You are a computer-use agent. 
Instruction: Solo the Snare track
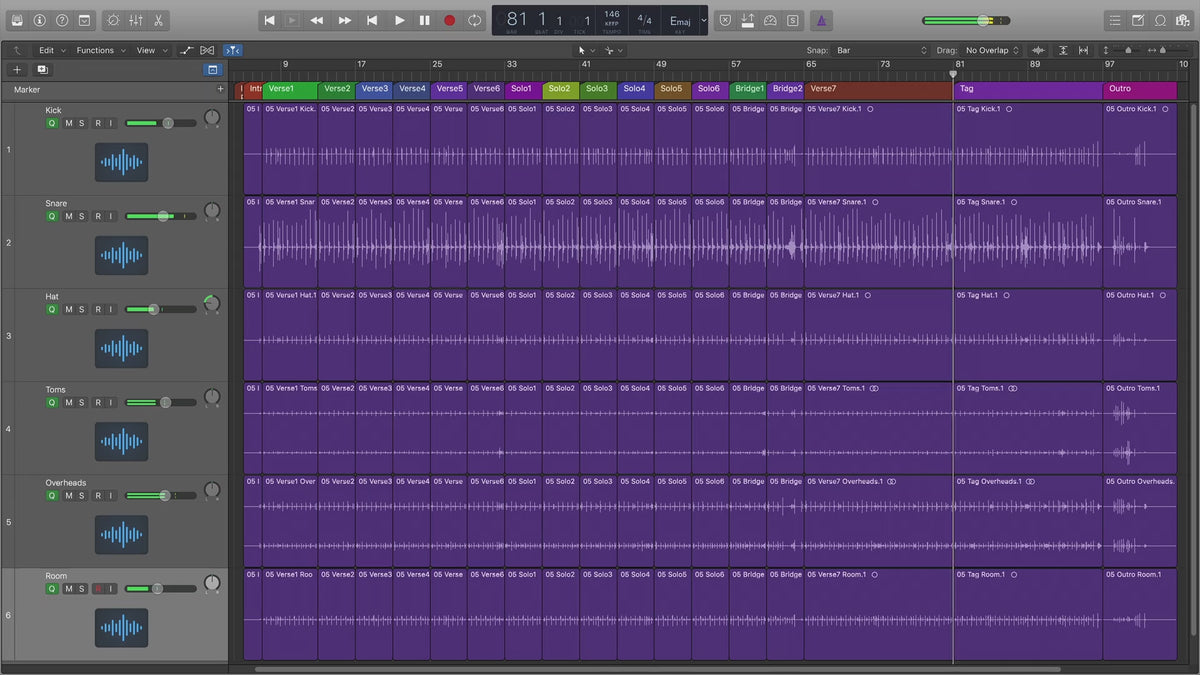[x=82, y=216]
